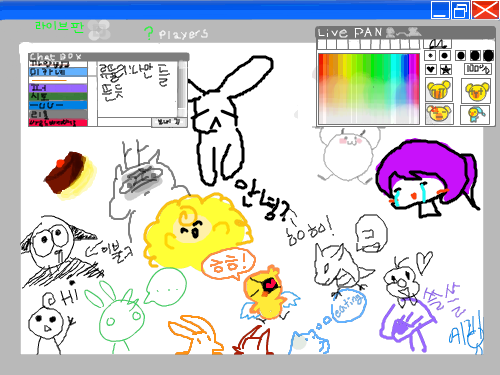
Task: Select the second smallest brush size
Action: 445,56
